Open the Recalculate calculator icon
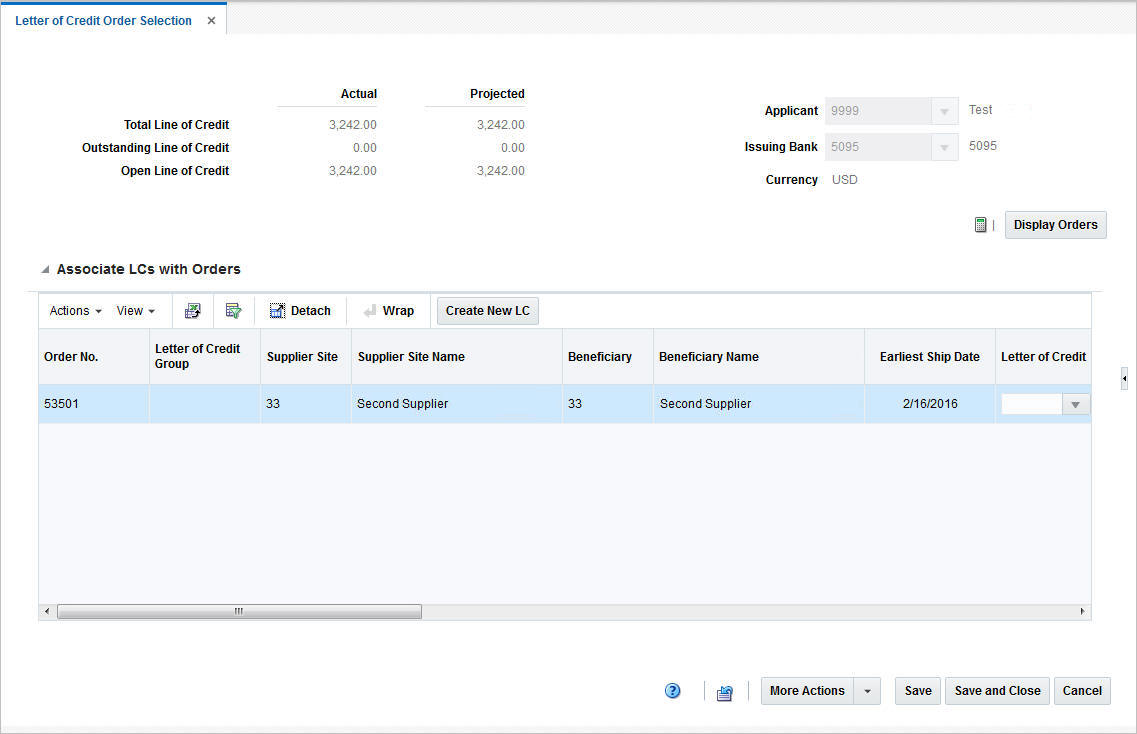The height and width of the screenshot is (734, 1137). 979,224
